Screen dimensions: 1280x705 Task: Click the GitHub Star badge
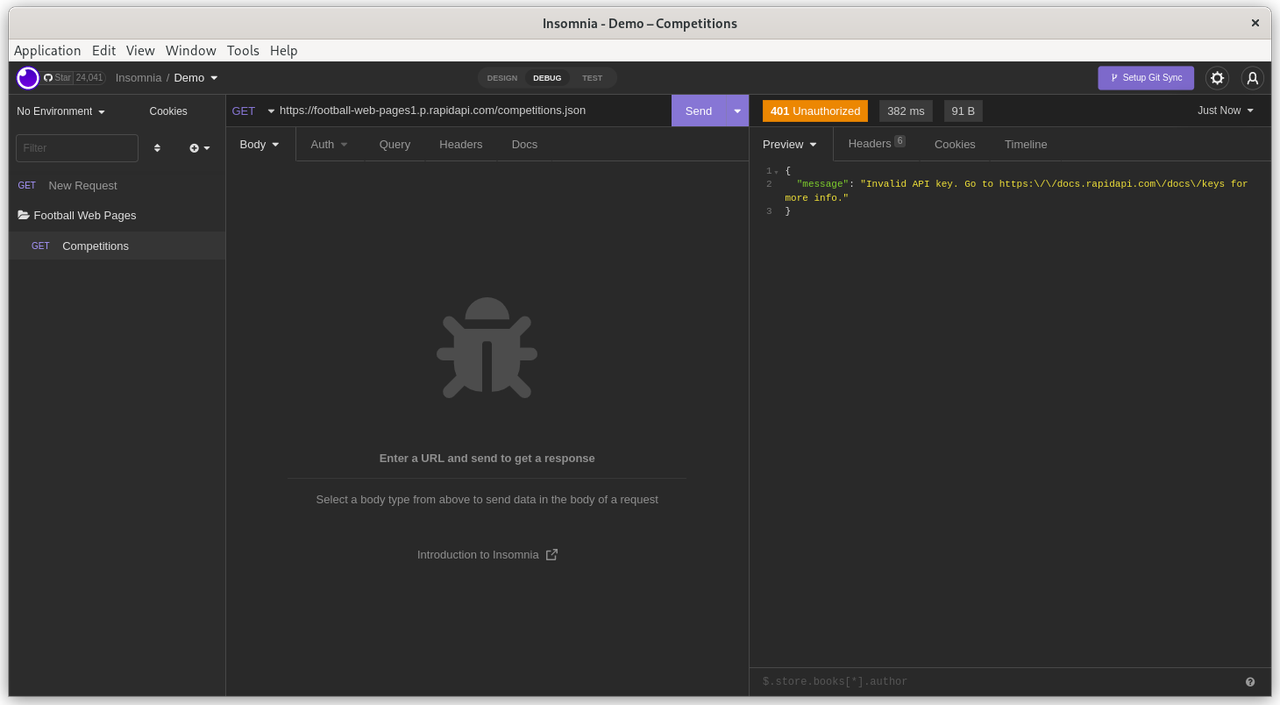tap(73, 78)
